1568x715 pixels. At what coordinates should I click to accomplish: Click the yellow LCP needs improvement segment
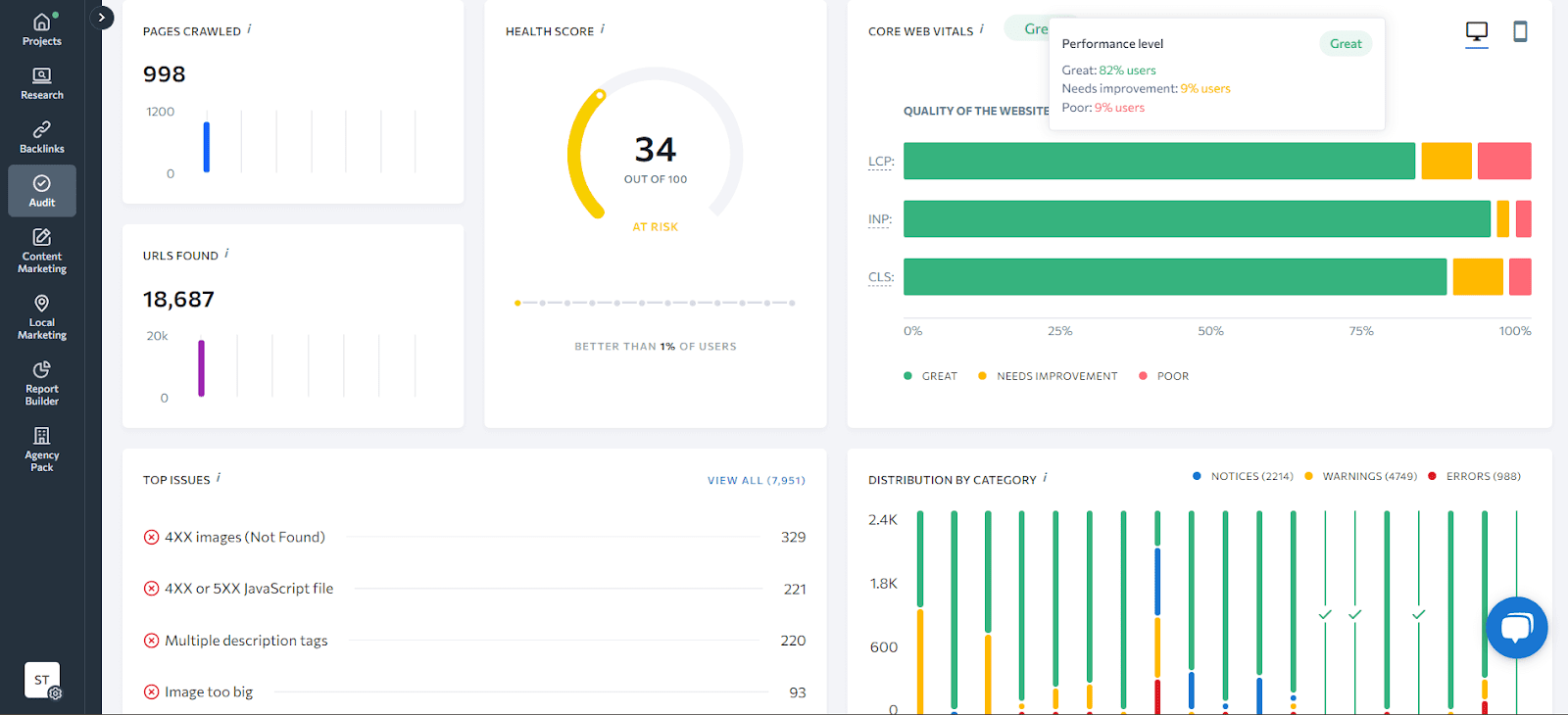coord(1446,161)
